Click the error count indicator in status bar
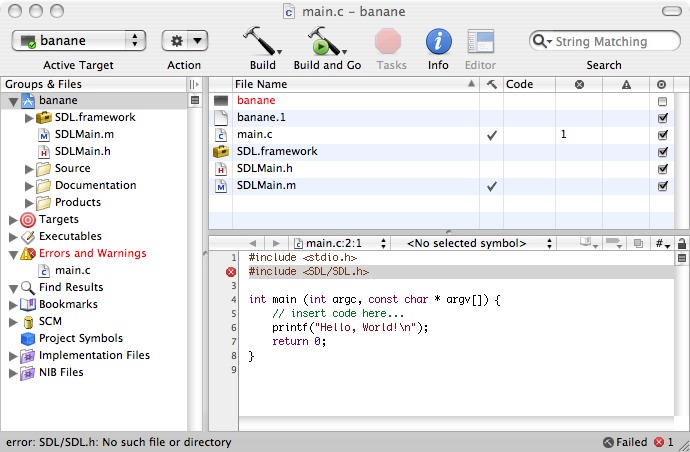The height and width of the screenshot is (452, 690). pyautogui.click(x=664, y=442)
